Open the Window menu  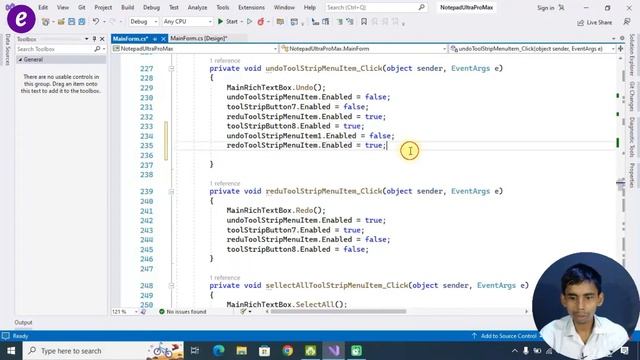click(284, 7)
